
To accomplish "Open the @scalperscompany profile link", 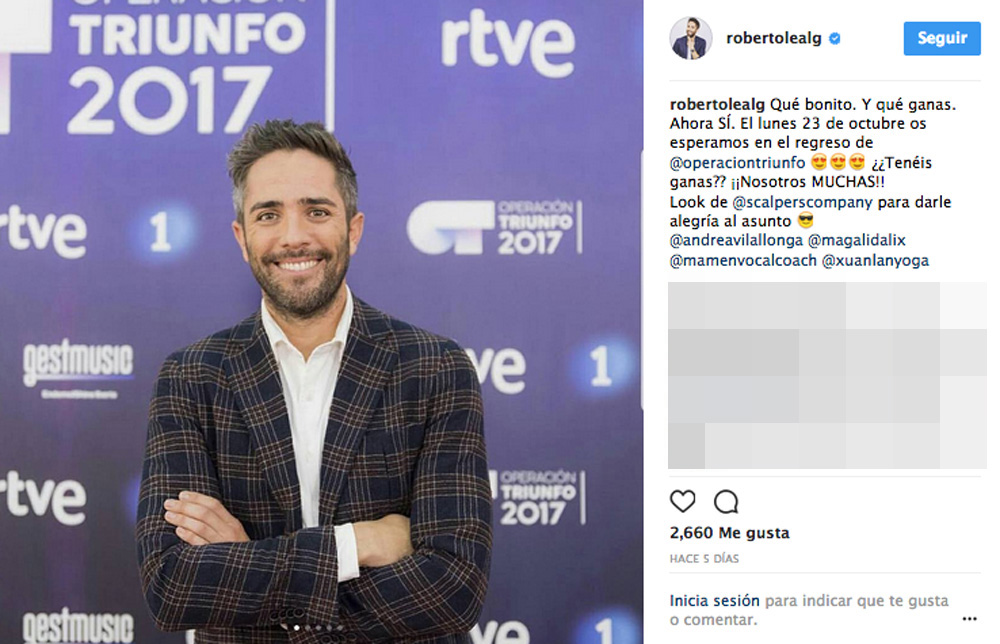I will click(x=802, y=202).
